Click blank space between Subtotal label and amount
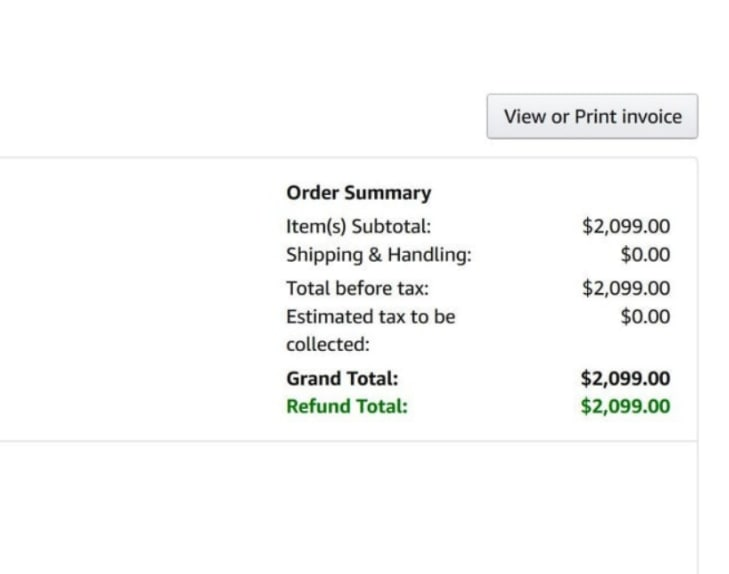 click(505, 226)
